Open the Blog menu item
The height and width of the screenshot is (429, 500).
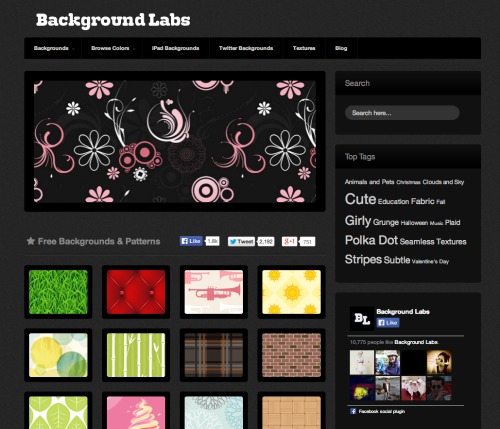(341, 48)
